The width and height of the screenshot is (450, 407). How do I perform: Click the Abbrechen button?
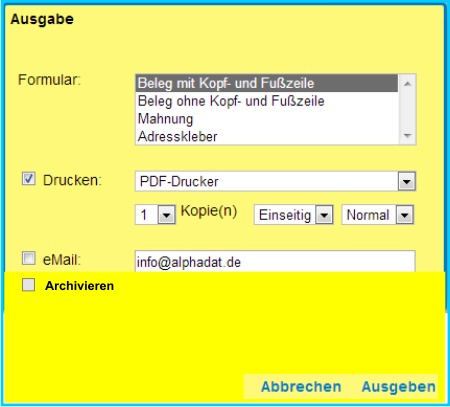pos(301,387)
